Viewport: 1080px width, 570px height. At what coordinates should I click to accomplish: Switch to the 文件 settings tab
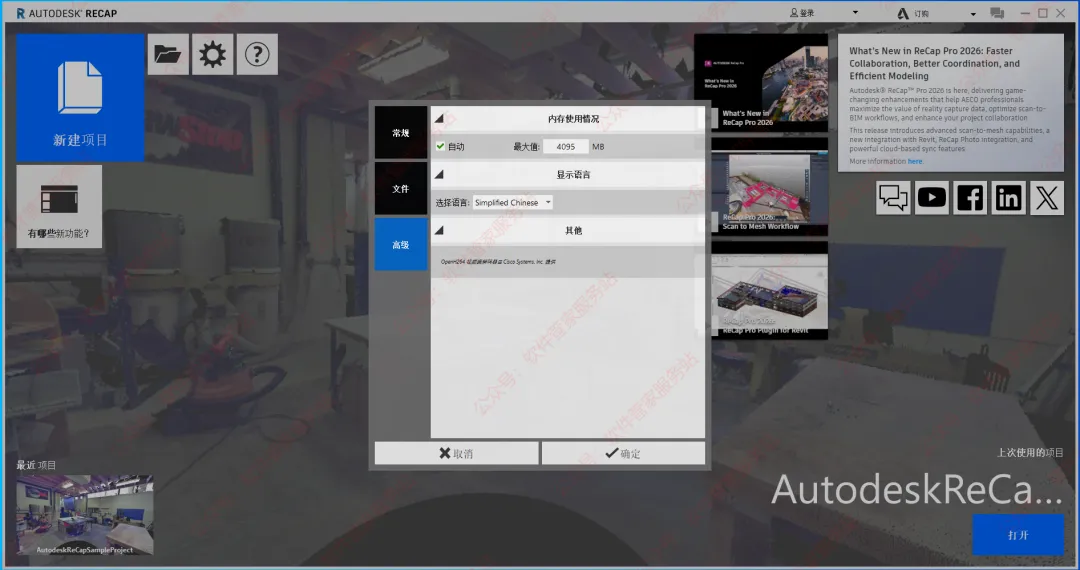(x=401, y=189)
